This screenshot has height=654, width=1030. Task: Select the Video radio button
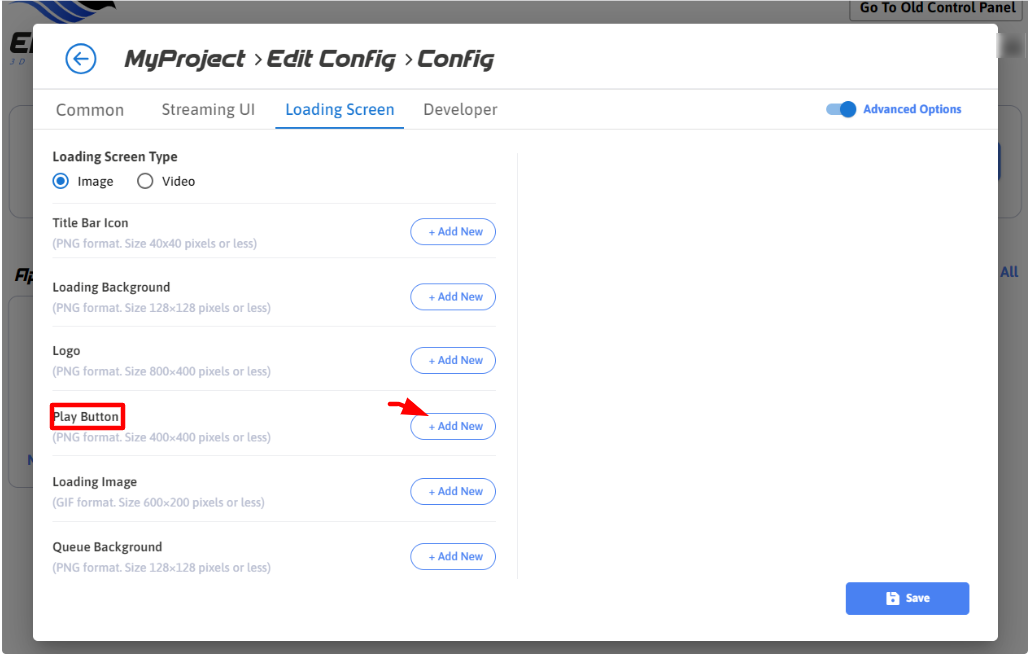145,181
